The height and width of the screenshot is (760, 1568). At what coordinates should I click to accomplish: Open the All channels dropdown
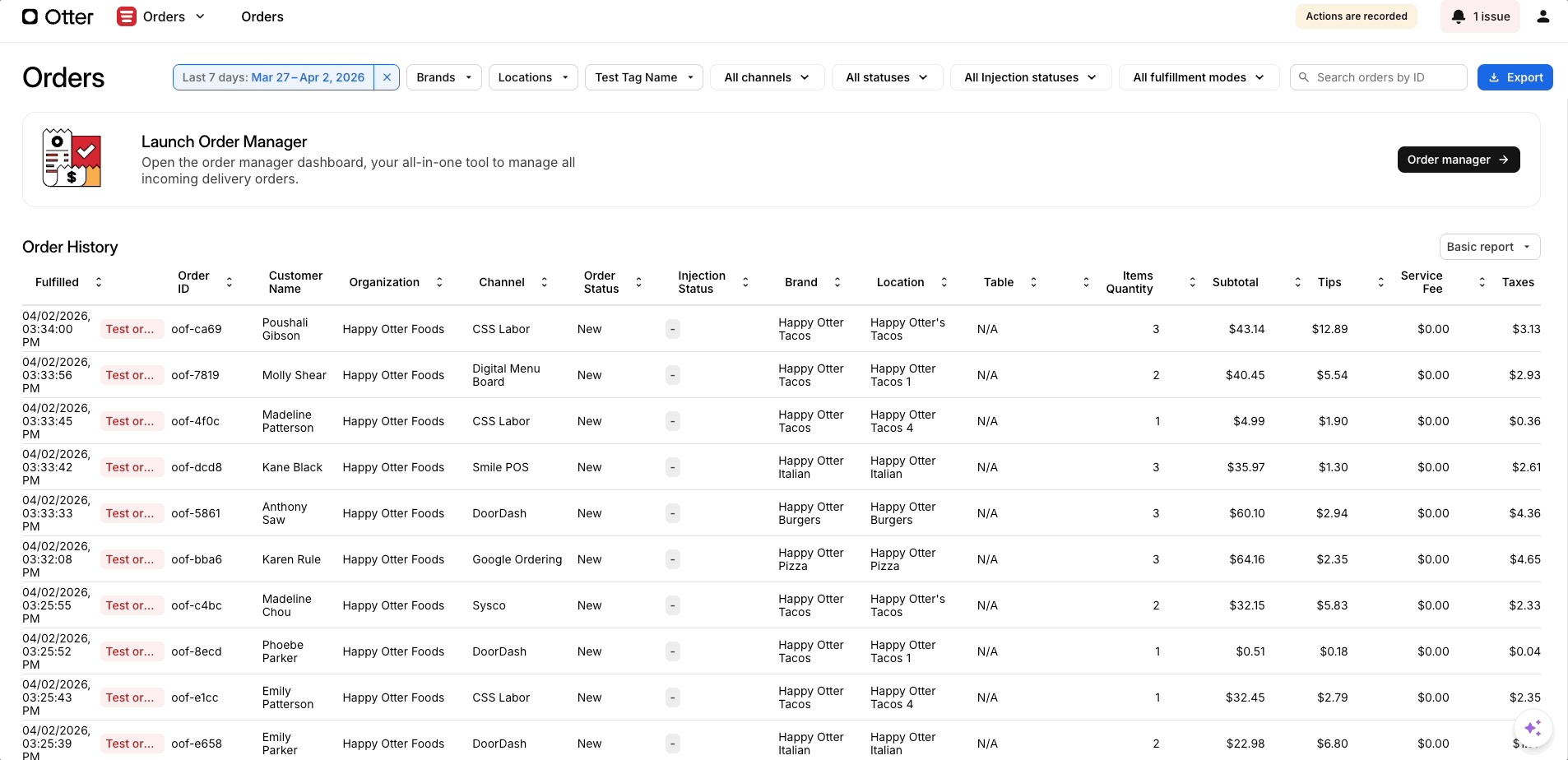tap(767, 77)
